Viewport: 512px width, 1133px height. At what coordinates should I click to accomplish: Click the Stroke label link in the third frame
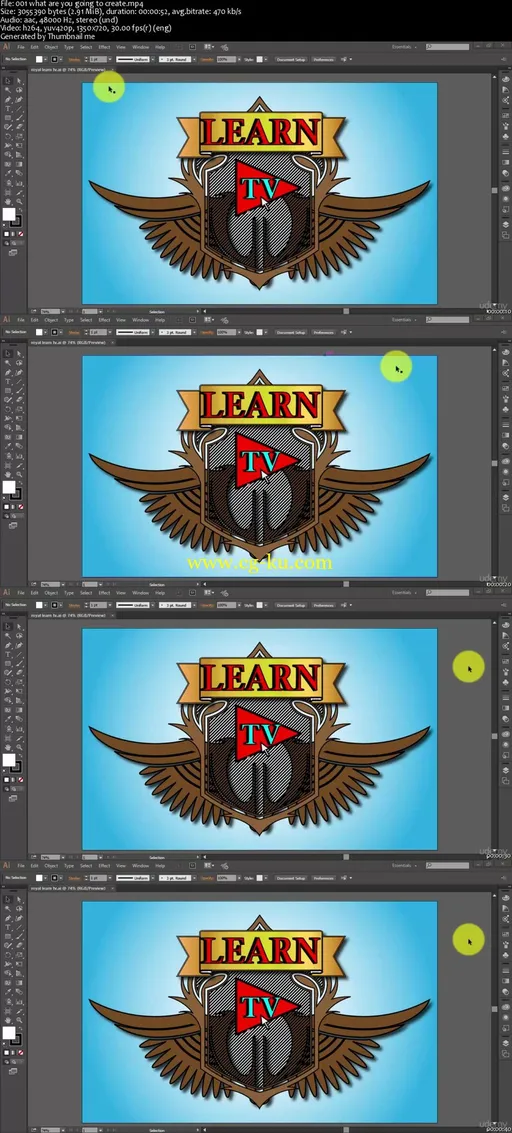click(x=74, y=605)
